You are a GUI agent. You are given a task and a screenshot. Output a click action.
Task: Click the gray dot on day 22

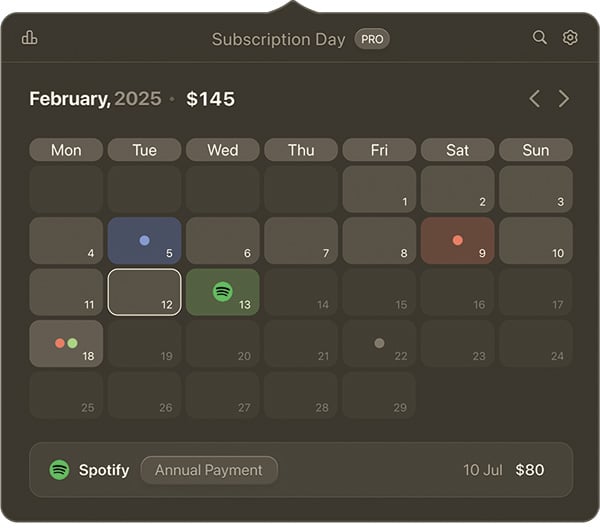click(379, 343)
